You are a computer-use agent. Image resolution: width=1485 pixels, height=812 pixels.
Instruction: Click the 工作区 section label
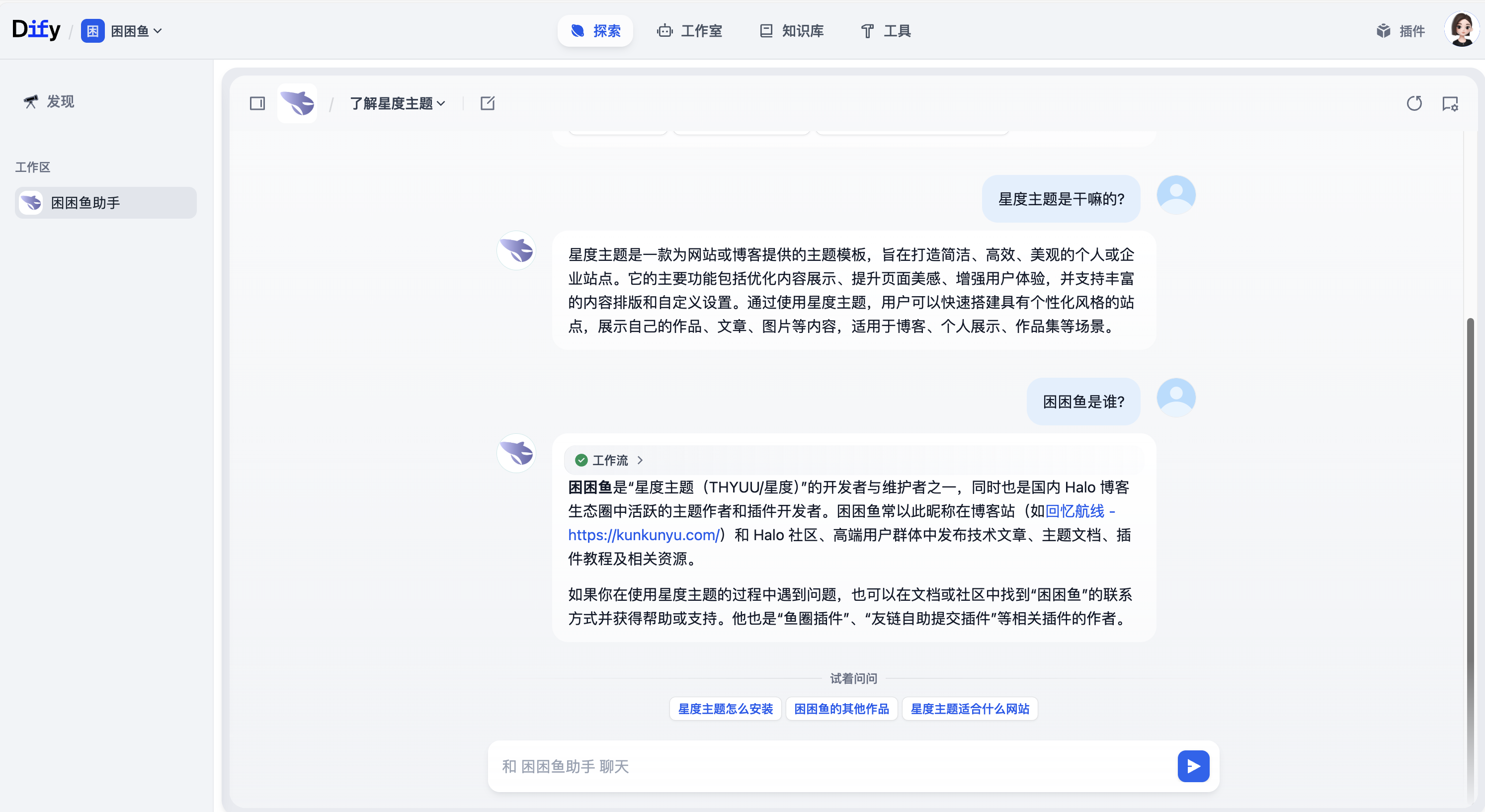[33, 167]
